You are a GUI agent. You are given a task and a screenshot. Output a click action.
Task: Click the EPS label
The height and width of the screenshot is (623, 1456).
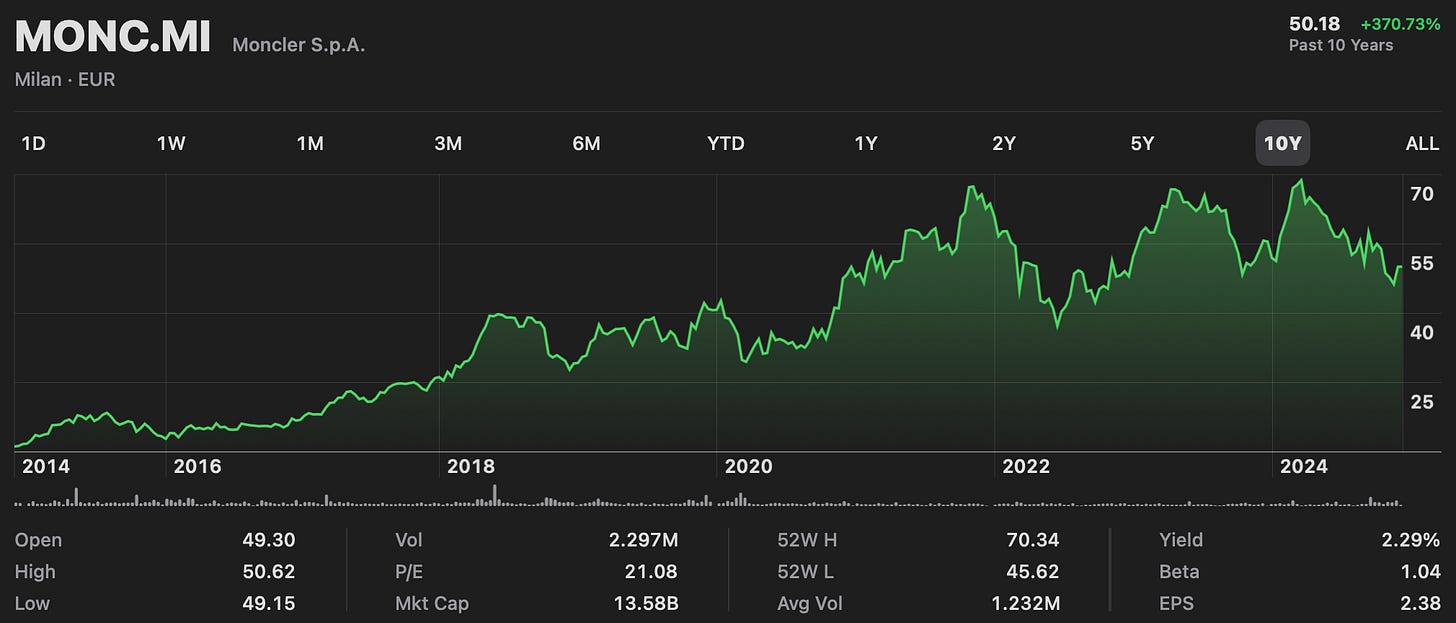[x=1176, y=604]
